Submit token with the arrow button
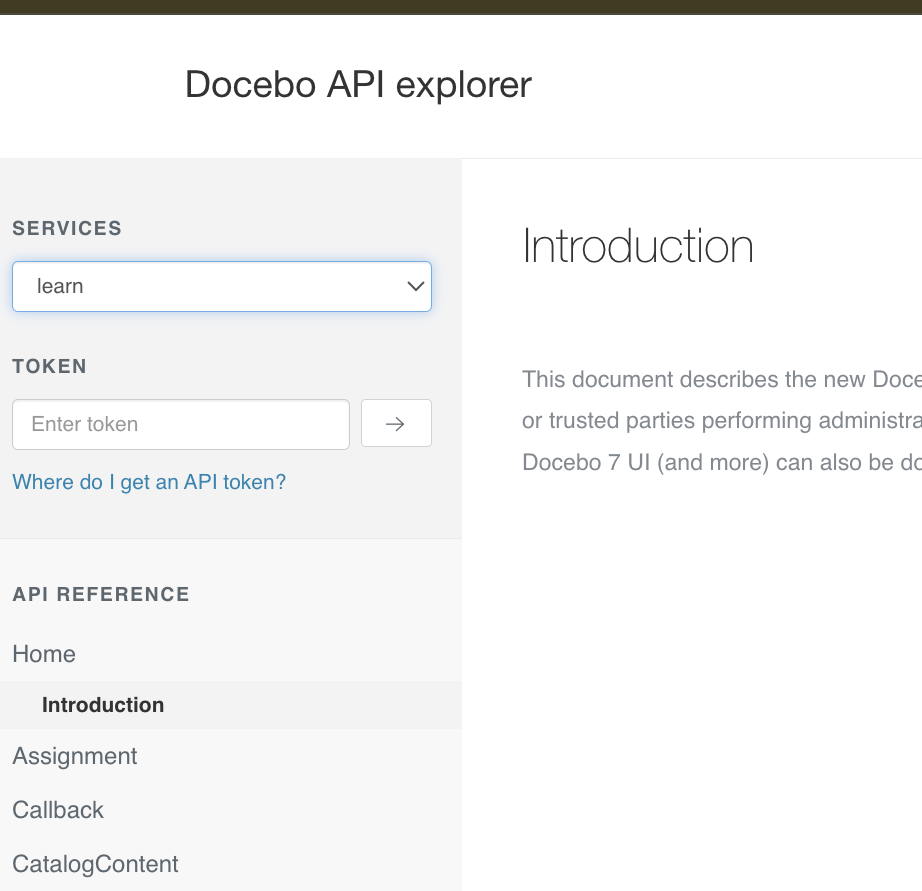Image resolution: width=922 pixels, height=891 pixels. (x=396, y=423)
